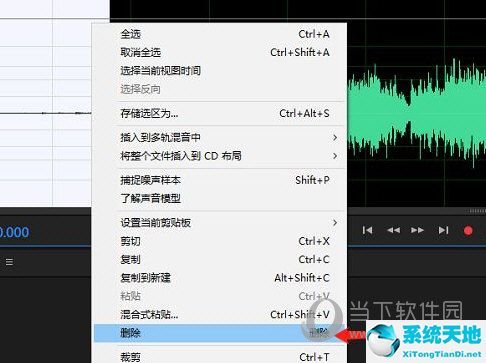486x363 pixels.
Task: Start recording with the red record button
Action: point(468,231)
